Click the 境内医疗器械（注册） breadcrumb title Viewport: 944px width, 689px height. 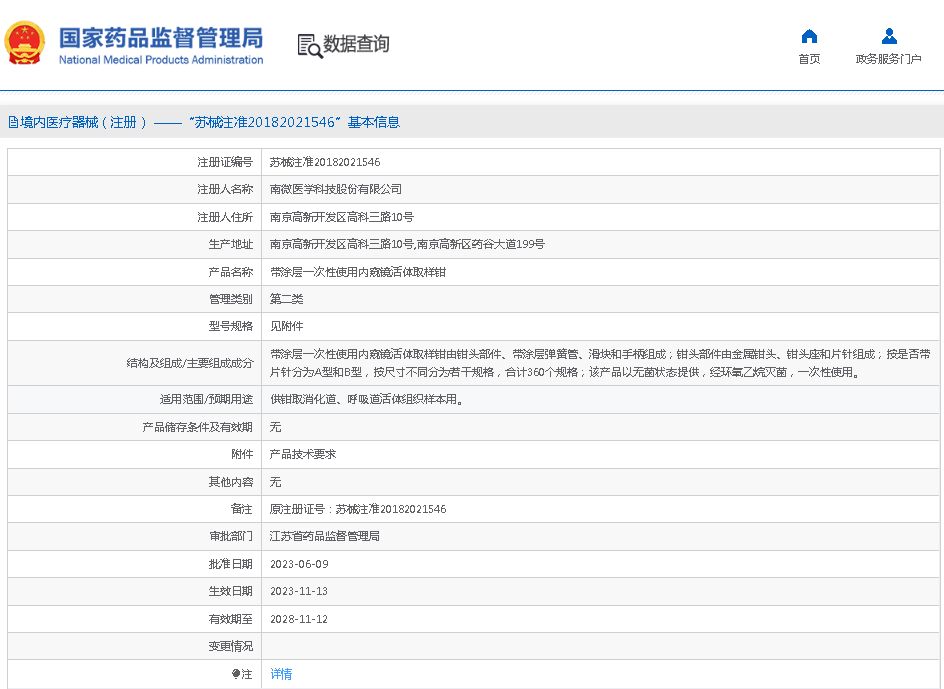click(84, 122)
